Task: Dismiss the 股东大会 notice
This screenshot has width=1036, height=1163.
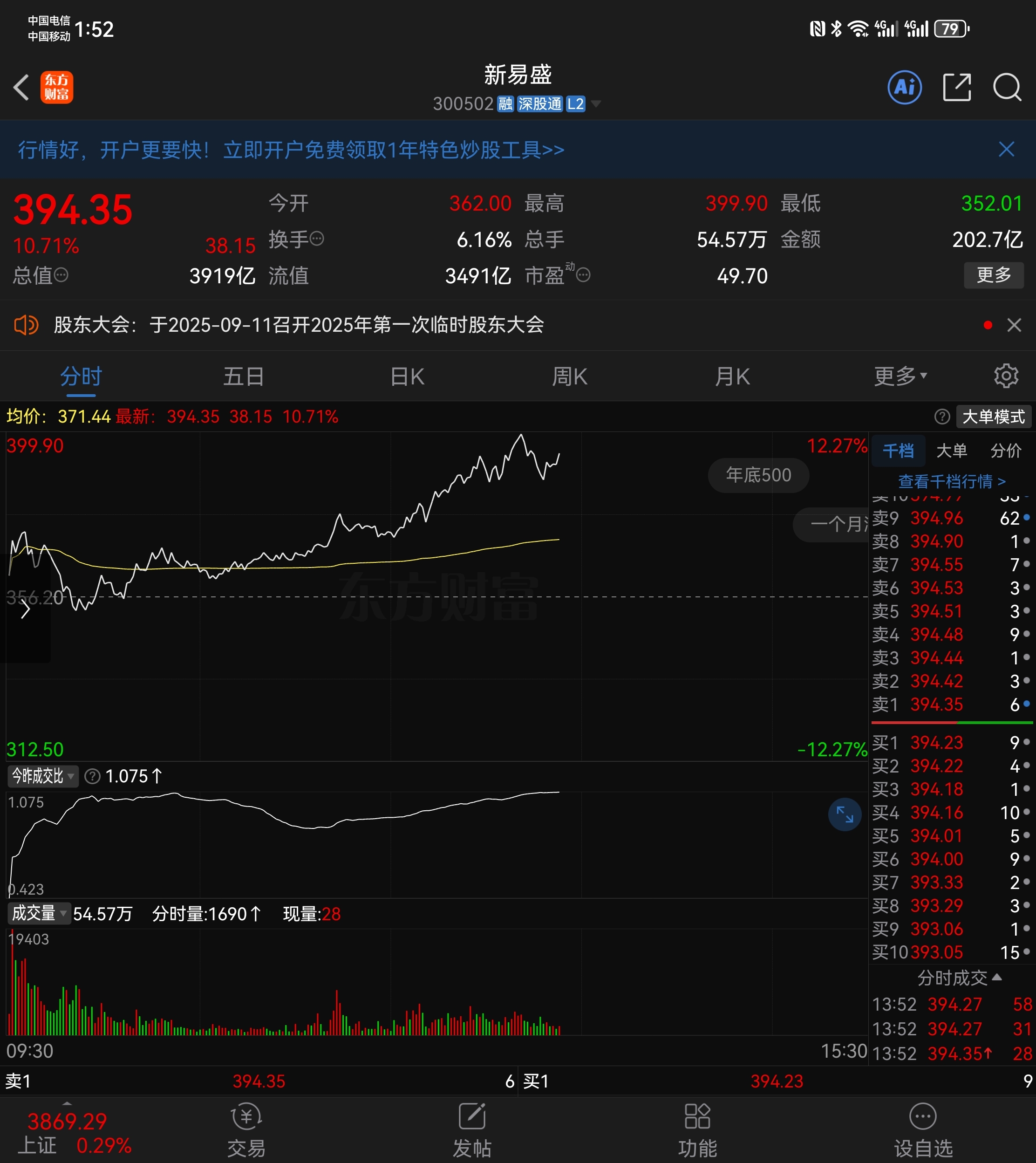Action: [x=1014, y=325]
